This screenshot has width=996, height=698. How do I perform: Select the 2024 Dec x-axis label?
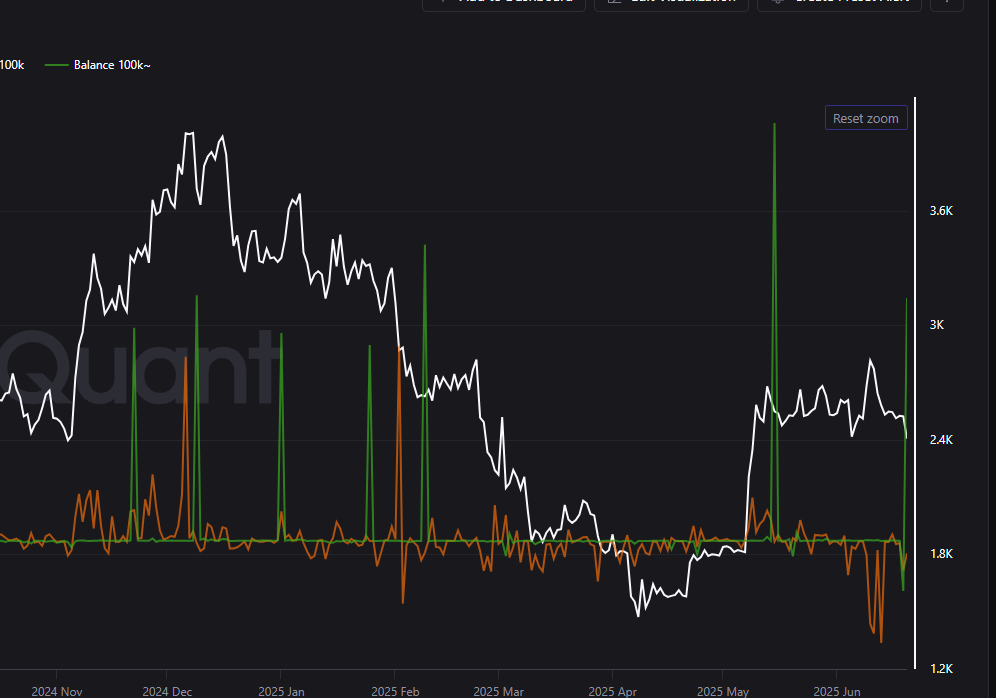click(168, 691)
